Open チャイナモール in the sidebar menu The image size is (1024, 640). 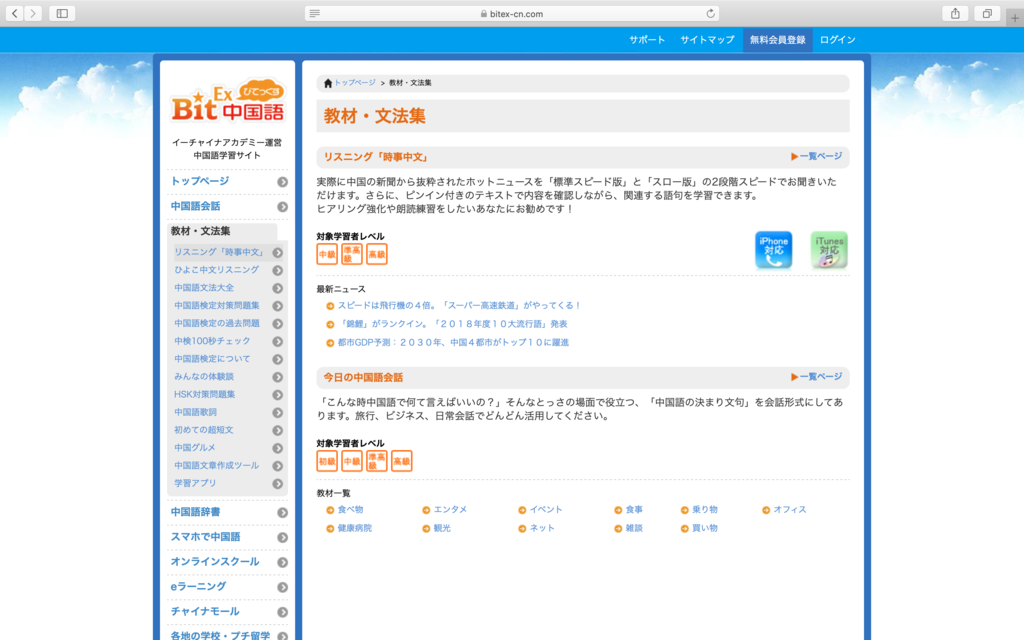pyautogui.click(x=205, y=611)
